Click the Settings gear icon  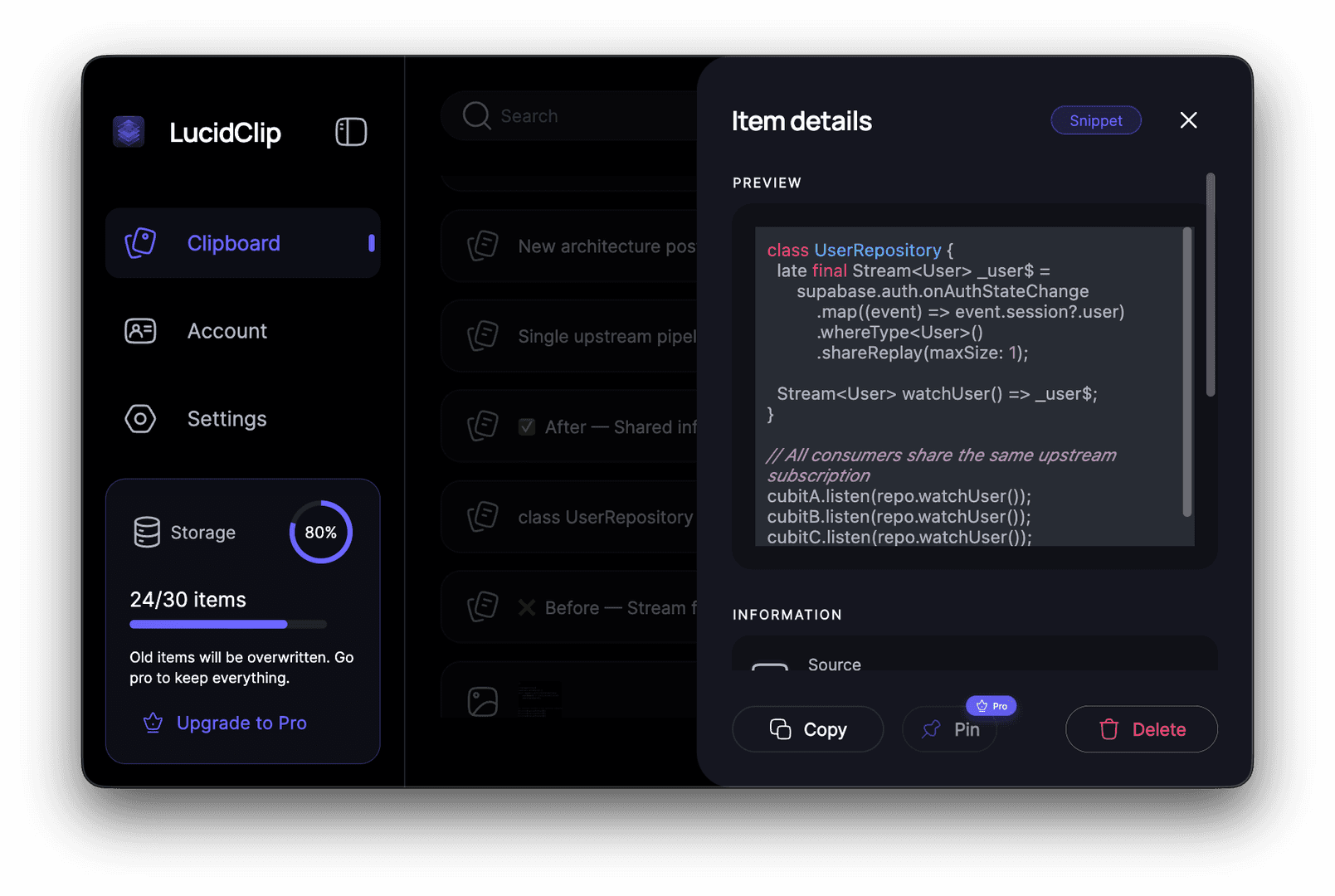(x=140, y=419)
